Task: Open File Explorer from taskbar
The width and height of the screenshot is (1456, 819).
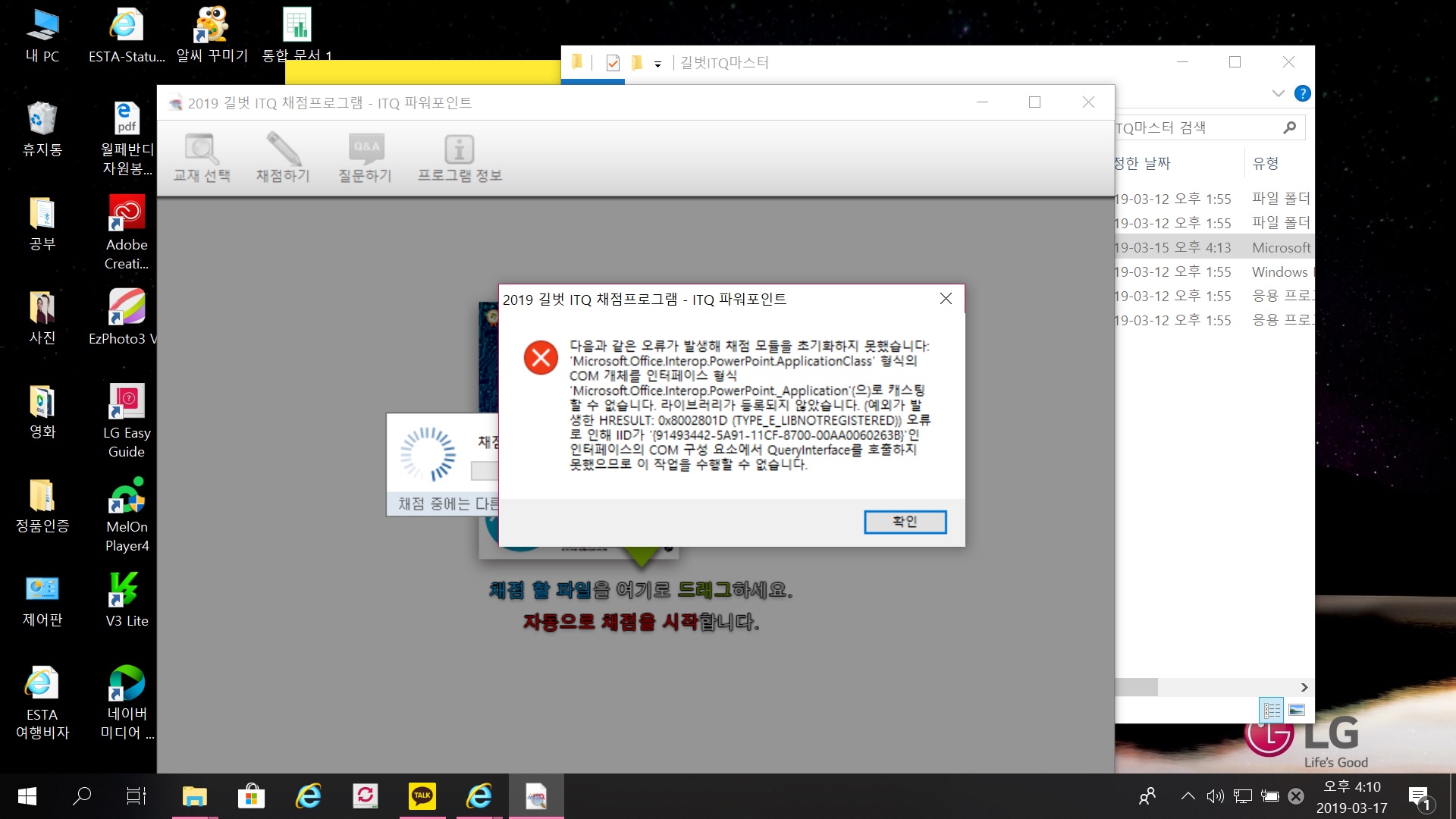Action: 194,796
